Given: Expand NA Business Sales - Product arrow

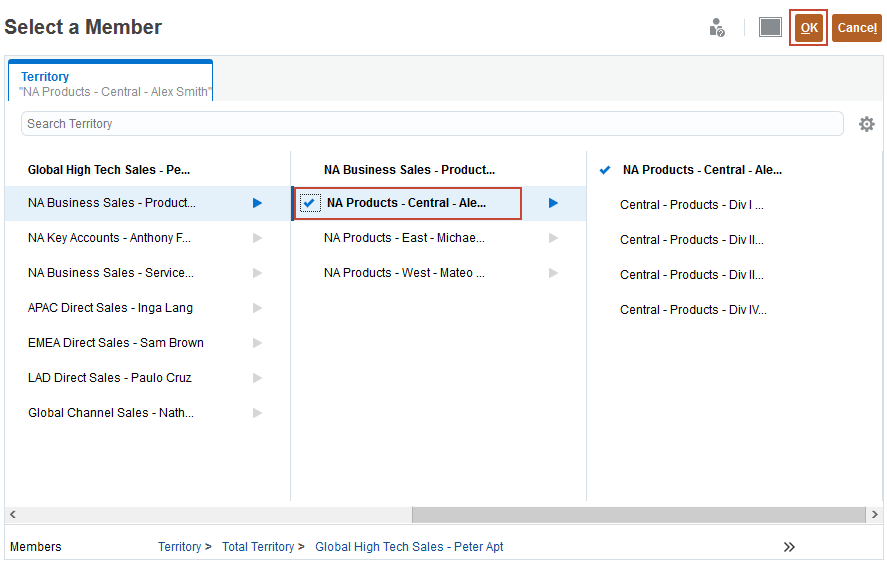Looking at the screenshot, I should click(257, 203).
